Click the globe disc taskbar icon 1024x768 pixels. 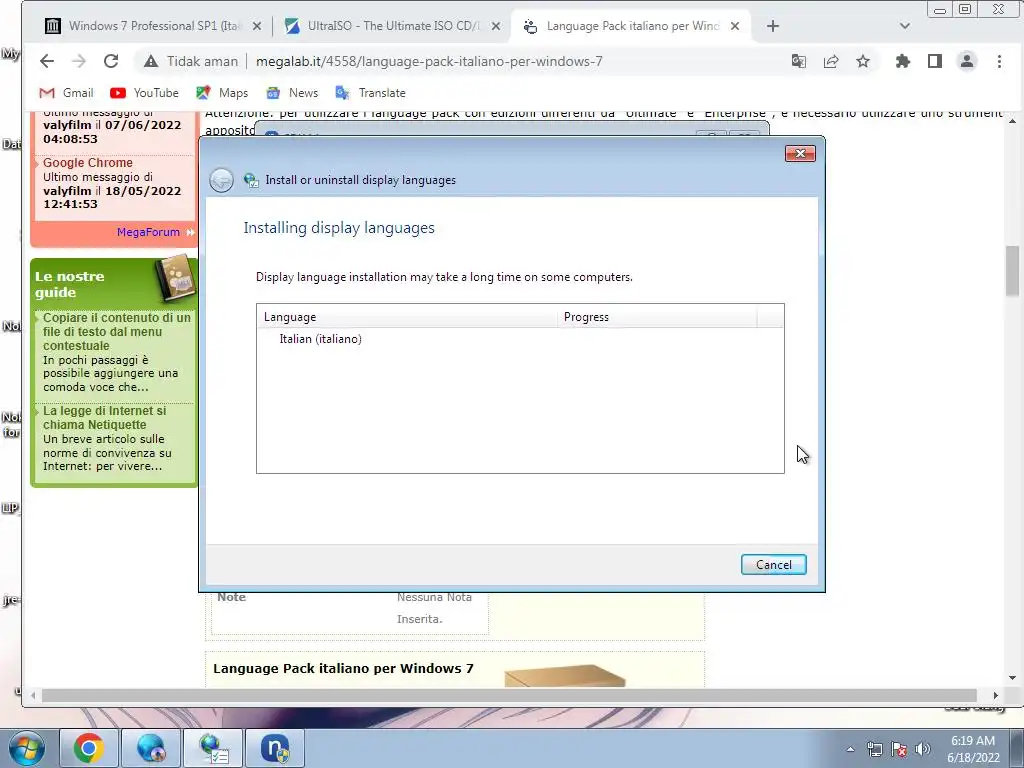click(x=150, y=748)
